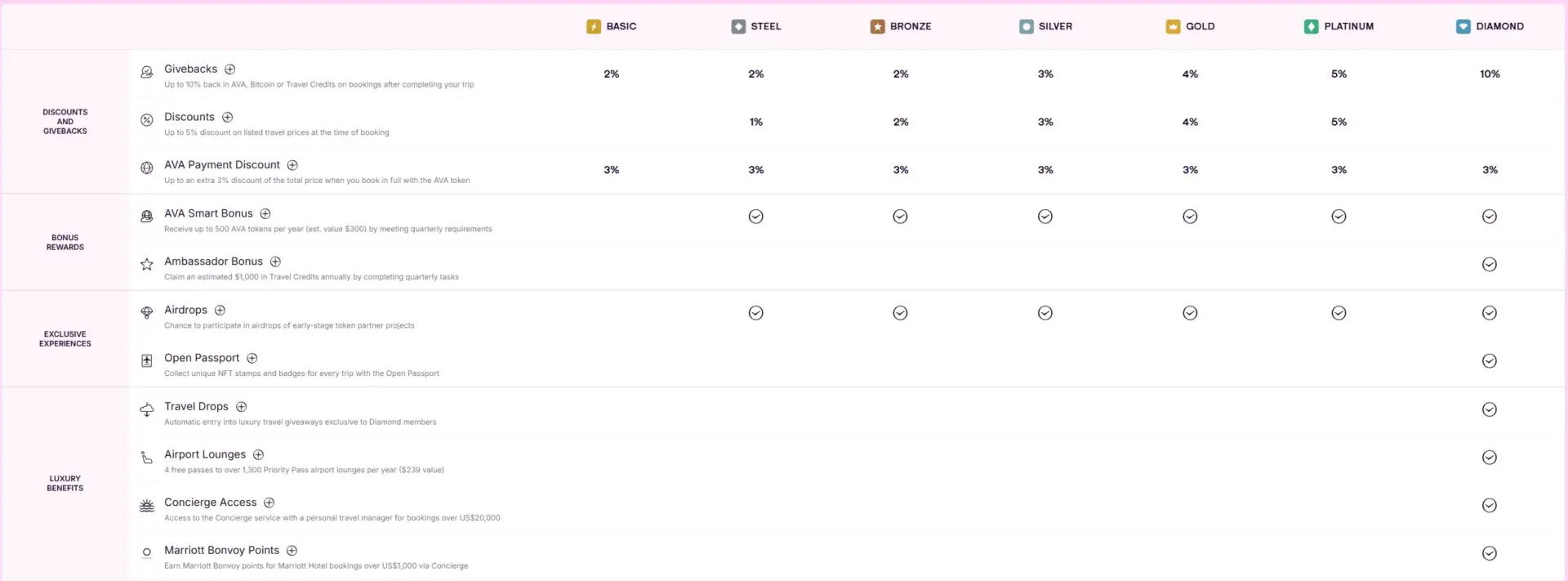Click the Airdrops parachute icon
The width and height of the screenshot is (1568, 581).
tap(147, 313)
